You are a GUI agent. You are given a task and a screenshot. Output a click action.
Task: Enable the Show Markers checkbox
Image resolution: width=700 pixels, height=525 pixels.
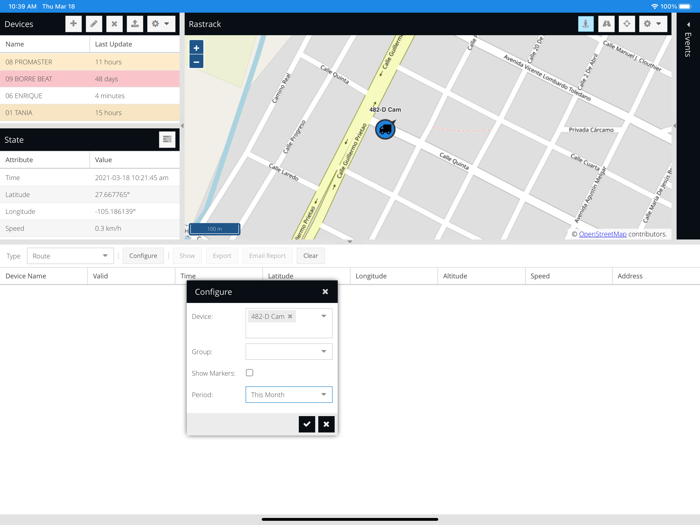pos(250,373)
